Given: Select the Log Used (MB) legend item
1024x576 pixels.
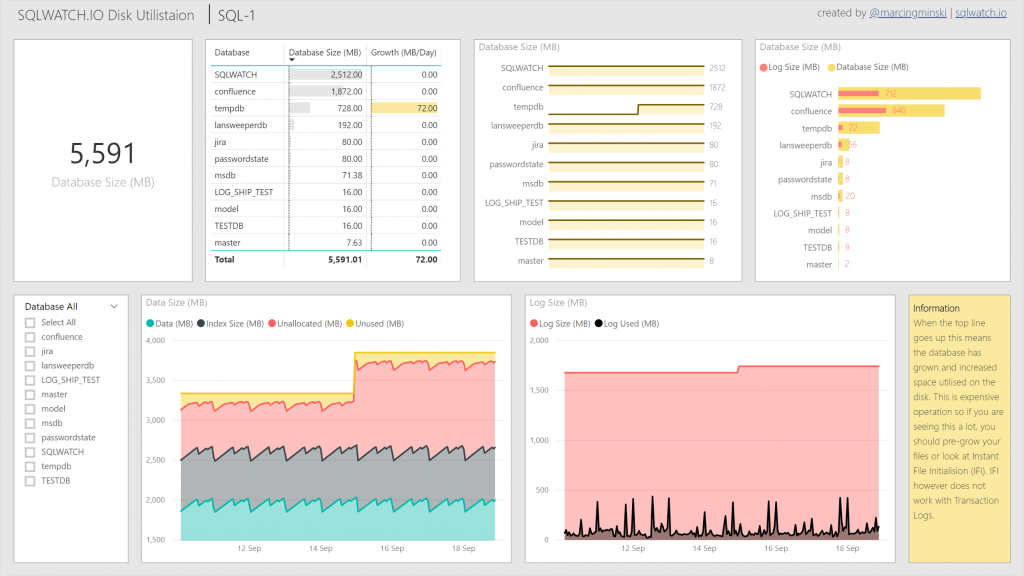Looking at the screenshot, I should coord(628,323).
